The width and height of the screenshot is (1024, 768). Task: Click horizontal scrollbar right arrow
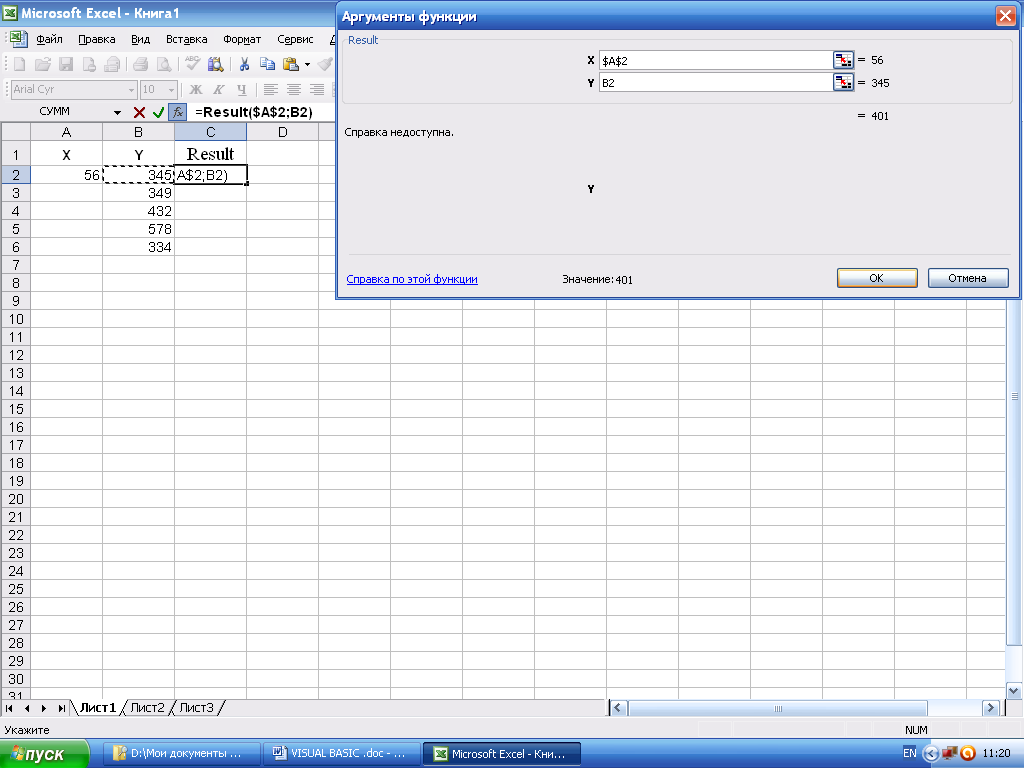(x=991, y=708)
